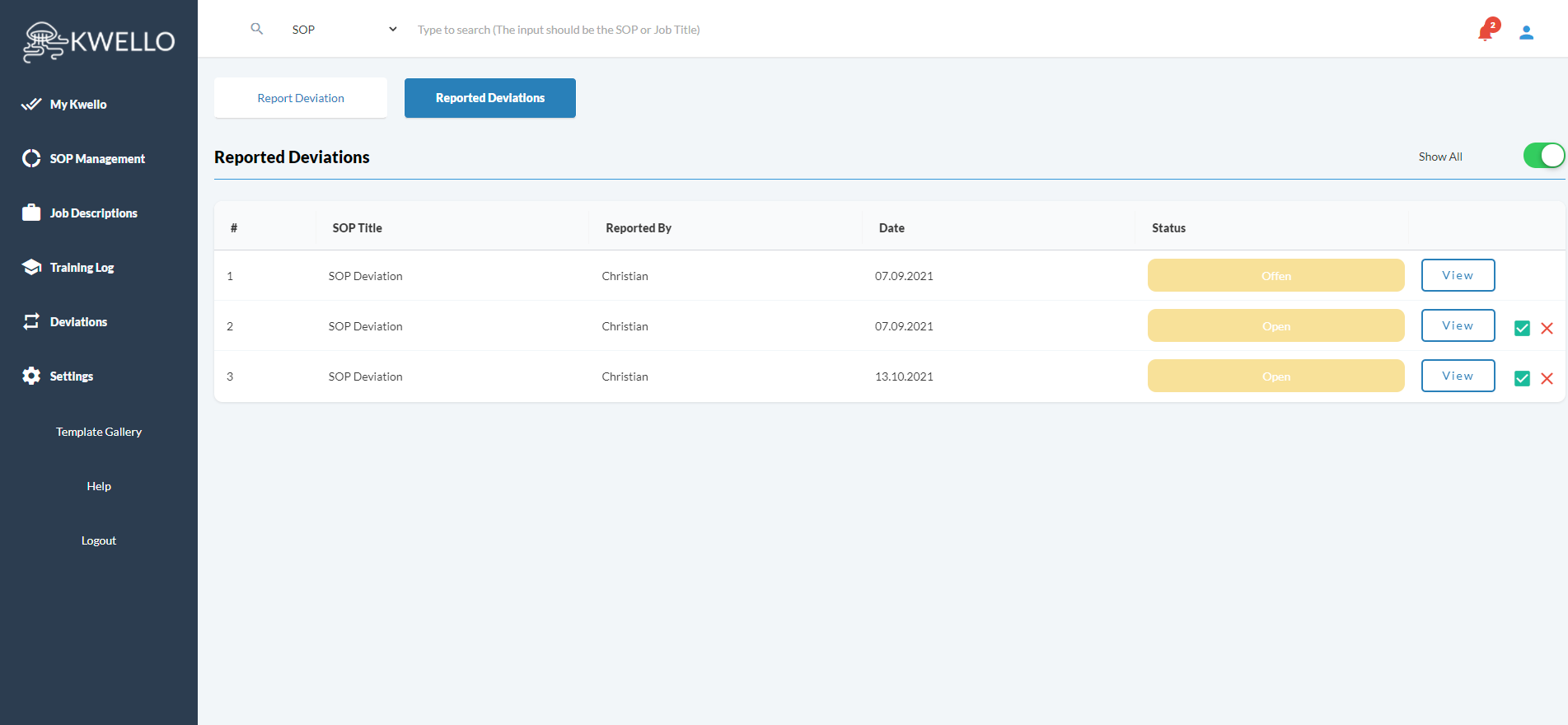Screen dimensions: 1568x725
Task: Check the green approve box in row 3
Action: [x=1522, y=378]
